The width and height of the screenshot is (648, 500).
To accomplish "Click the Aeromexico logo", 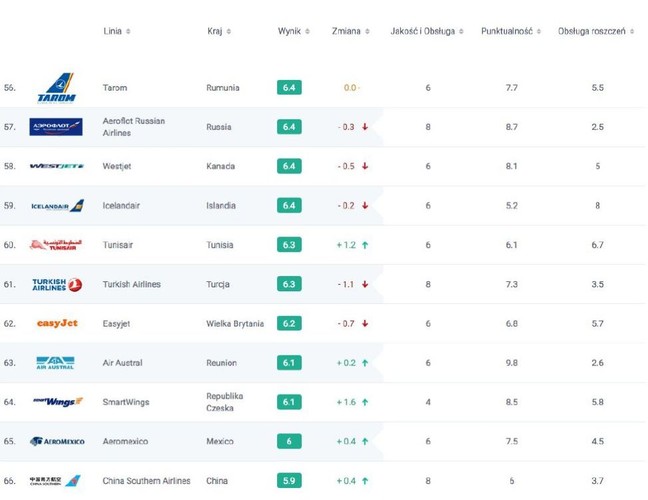I will pos(57,441).
